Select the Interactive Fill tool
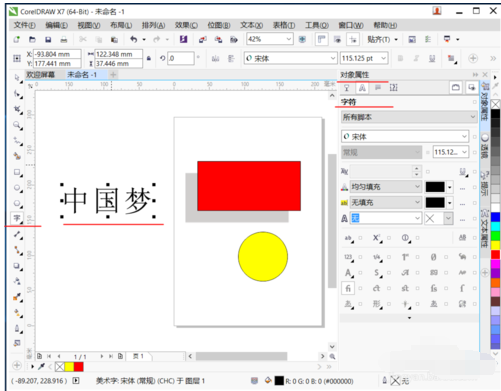The image size is (501, 391). (x=17, y=313)
